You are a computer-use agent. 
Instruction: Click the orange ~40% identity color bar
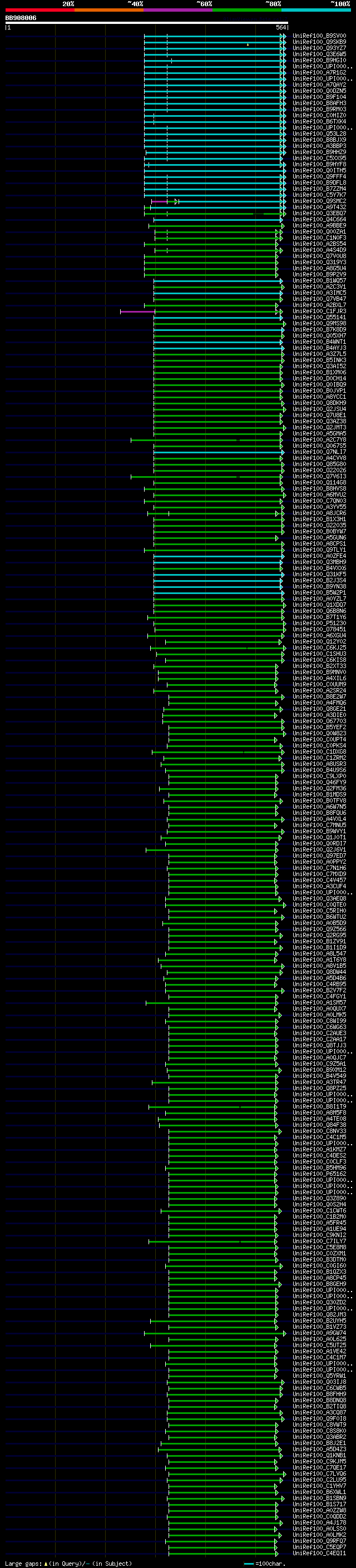[x=109, y=10]
